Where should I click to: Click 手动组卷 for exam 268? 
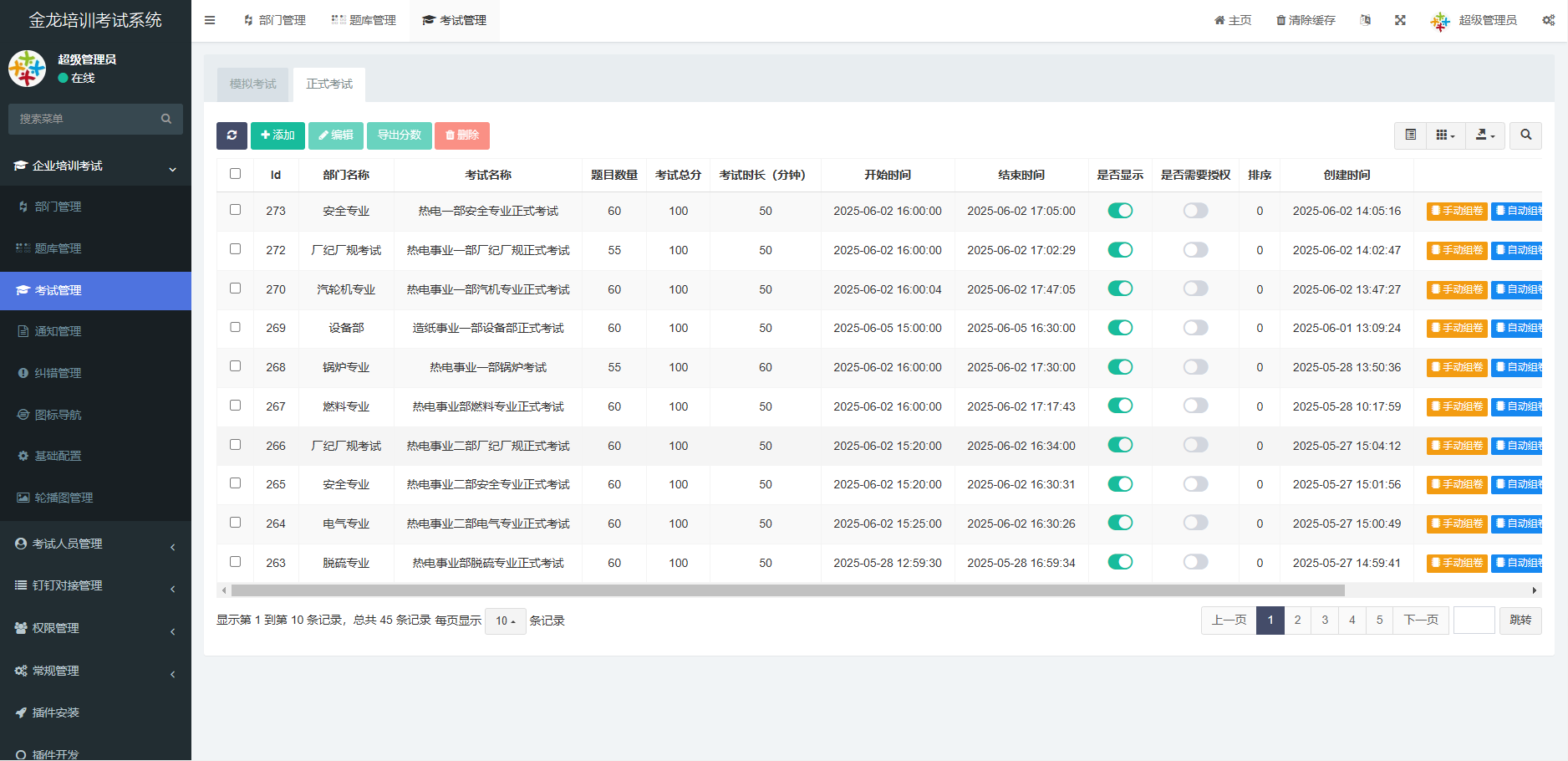coord(1457,367)
